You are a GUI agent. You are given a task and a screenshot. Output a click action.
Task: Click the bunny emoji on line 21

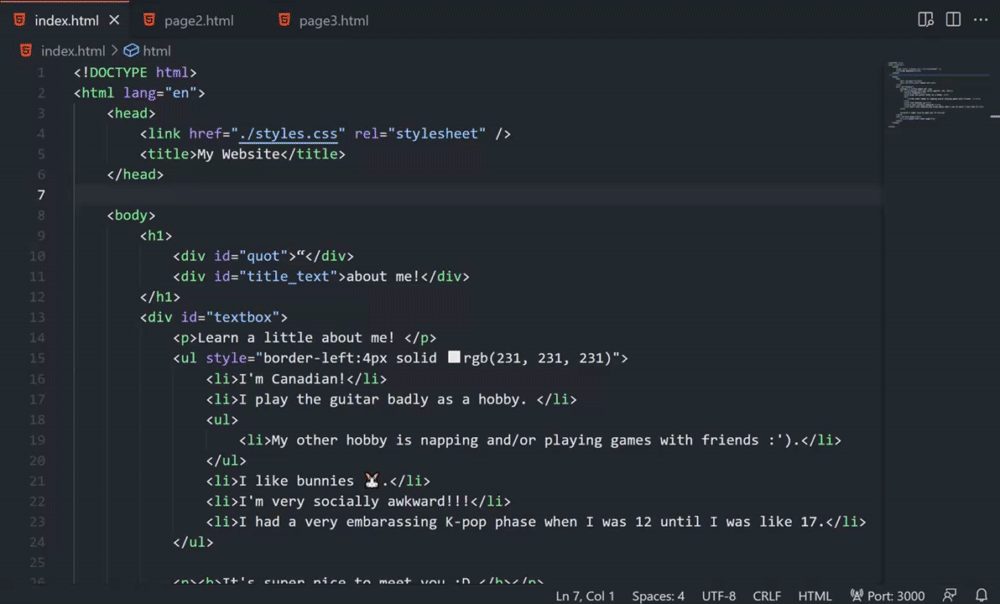(371, 480)
